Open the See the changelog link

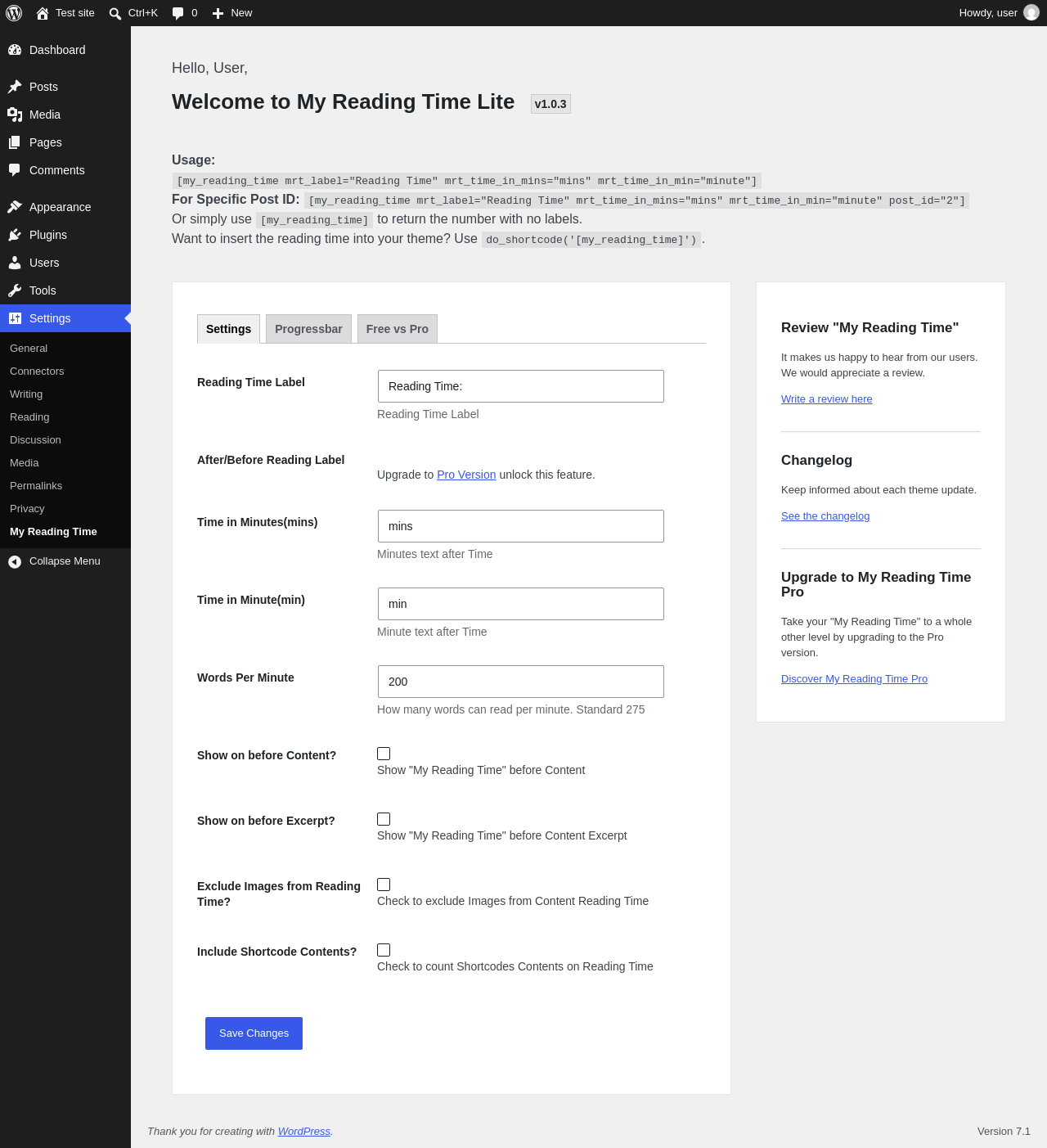pos(825,516)
